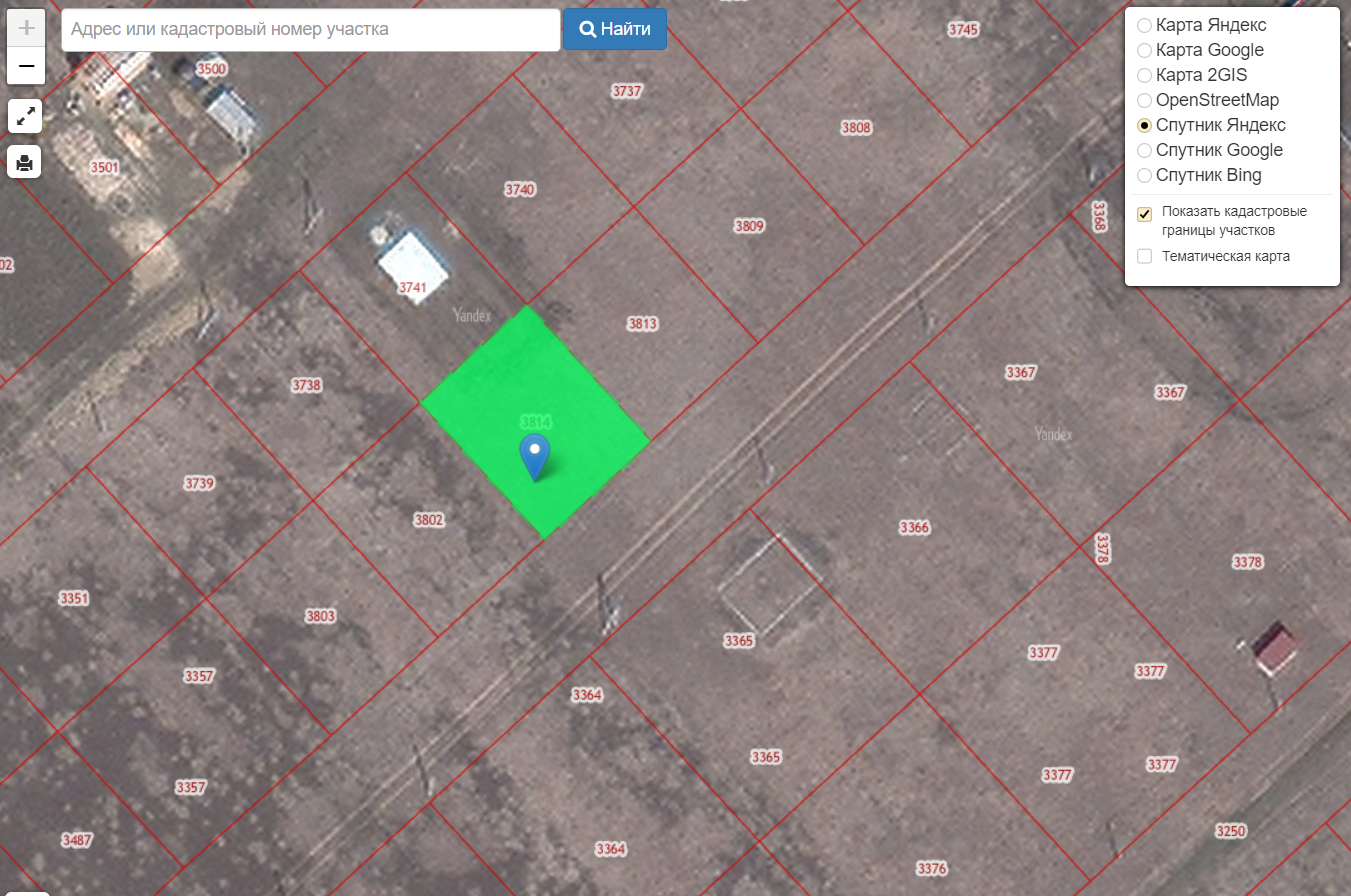The width and height of the screenshot is (1351, 896).
Task: Toggle fullscreen map view
Action: [24, 116]
